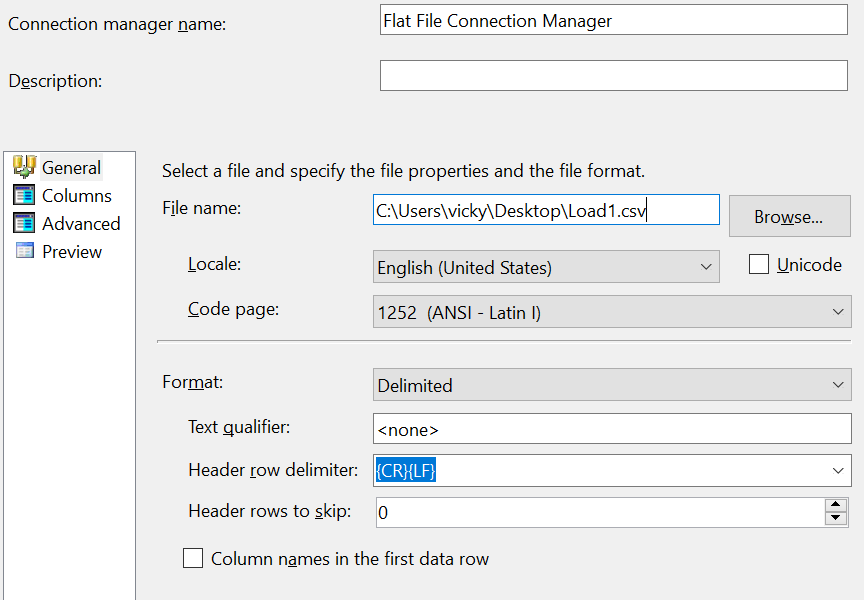
Task: Click the Header row delimiter label
Action: pos(273,470)
